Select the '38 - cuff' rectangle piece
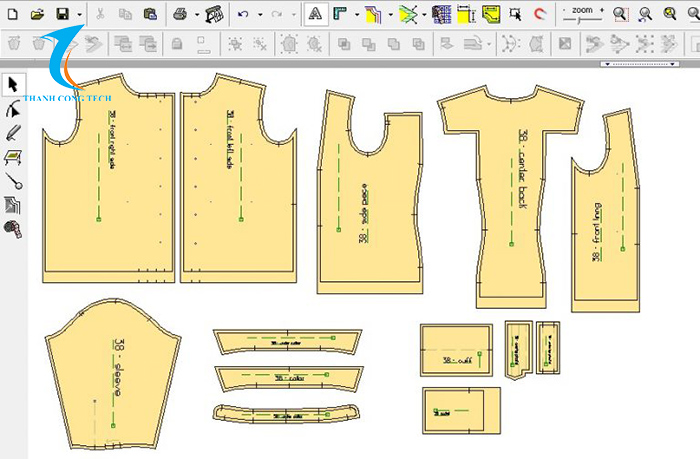This screenshot has width=700, height=459. click(x=456, y=350)
